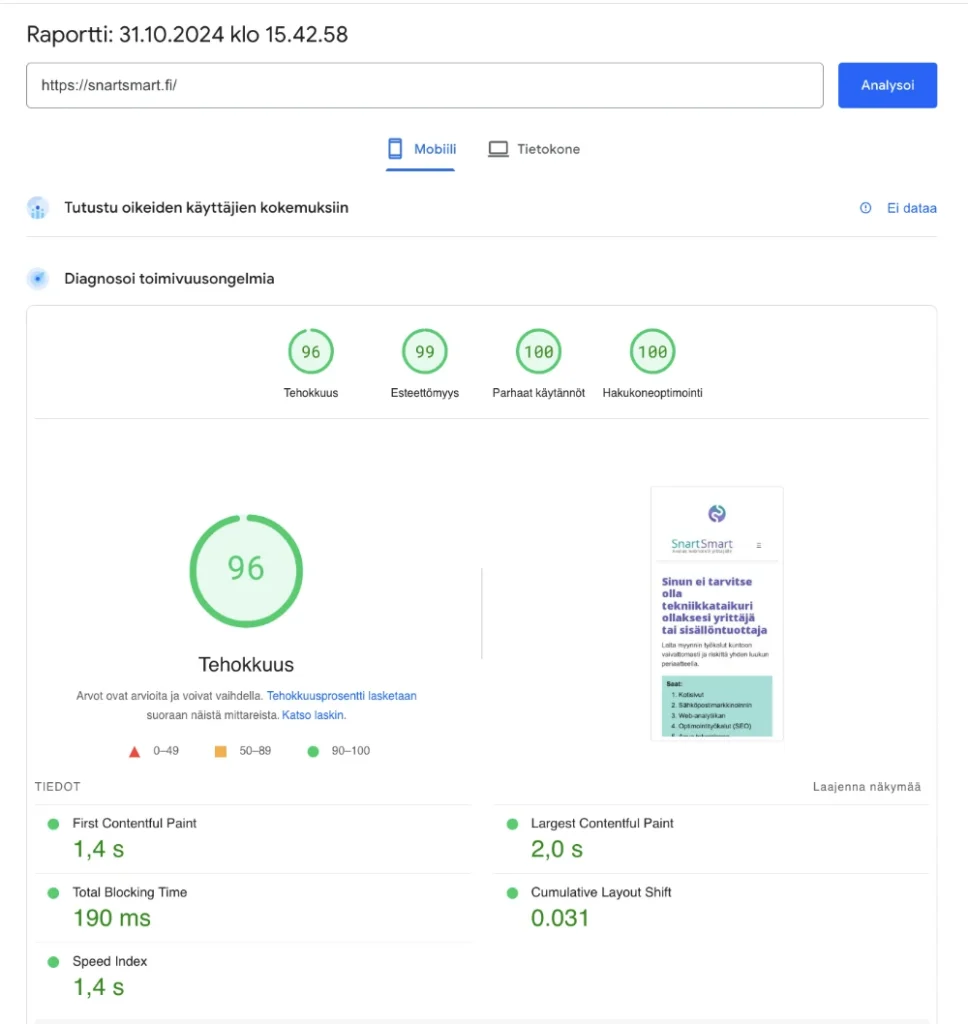
Task: Click the green circle 90–100 legend icon
Action: click(x=313, y=752)
